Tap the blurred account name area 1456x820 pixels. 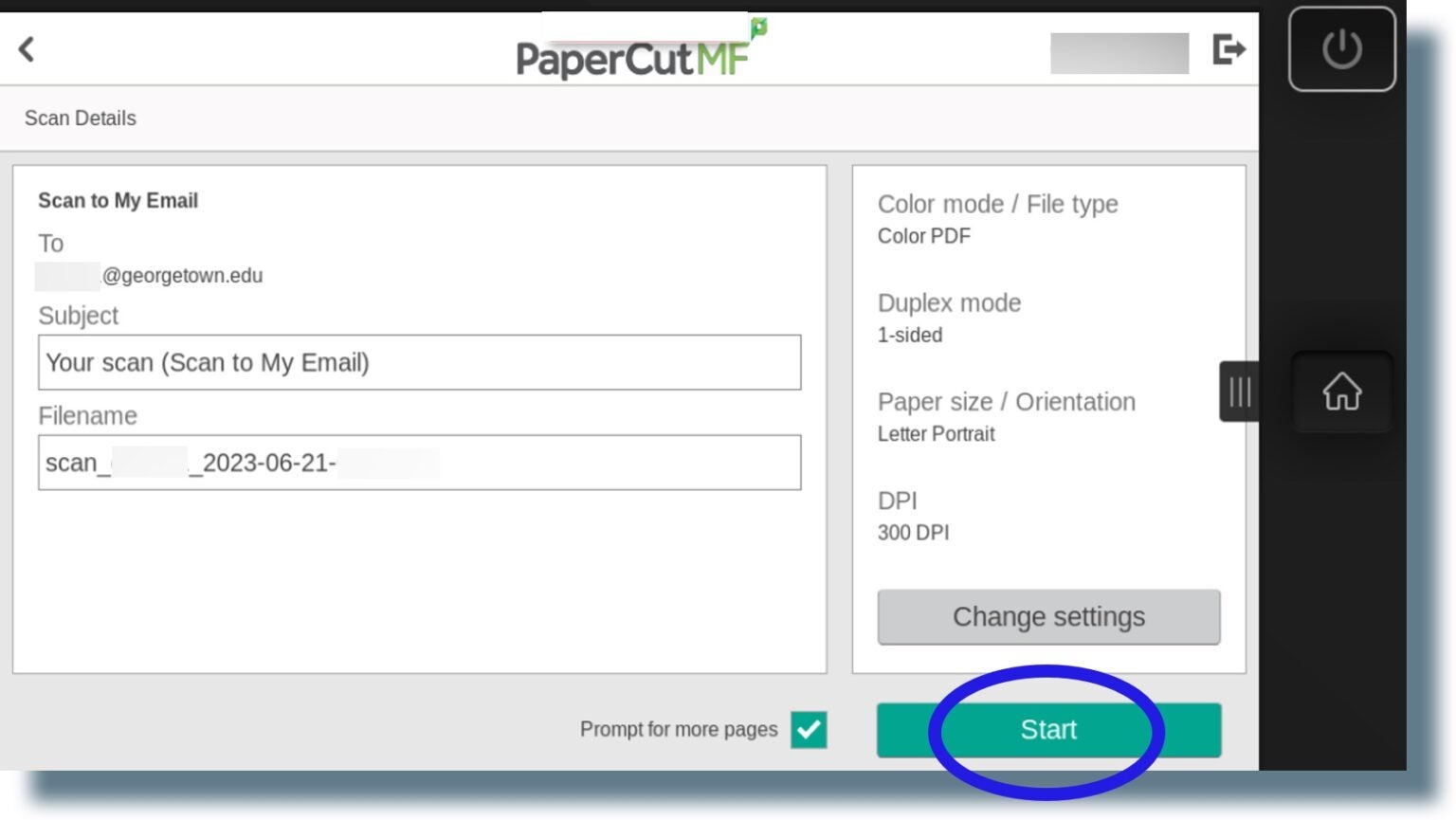click(x=1119, y=52)
